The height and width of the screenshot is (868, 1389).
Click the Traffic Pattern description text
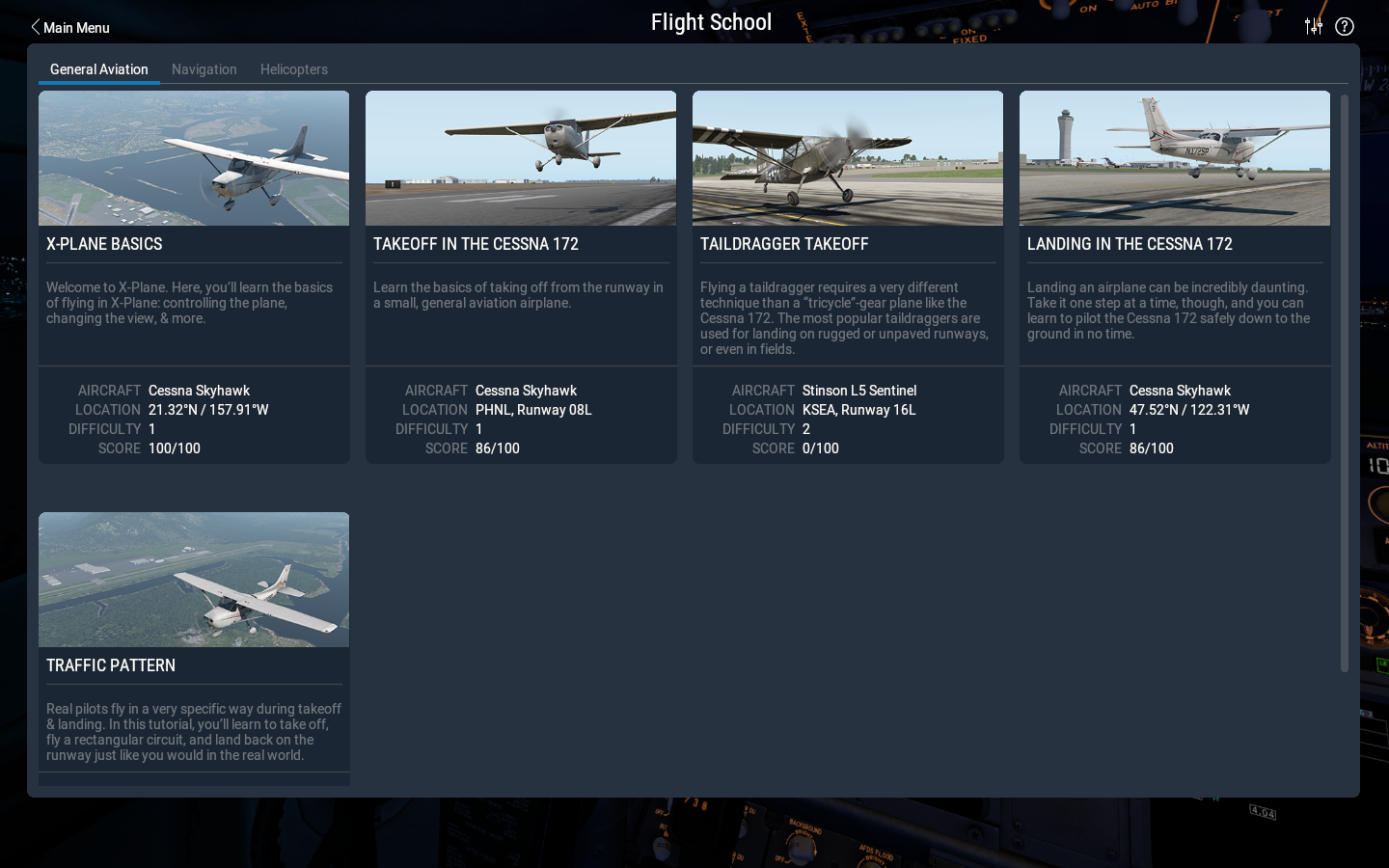coord(194,732)
